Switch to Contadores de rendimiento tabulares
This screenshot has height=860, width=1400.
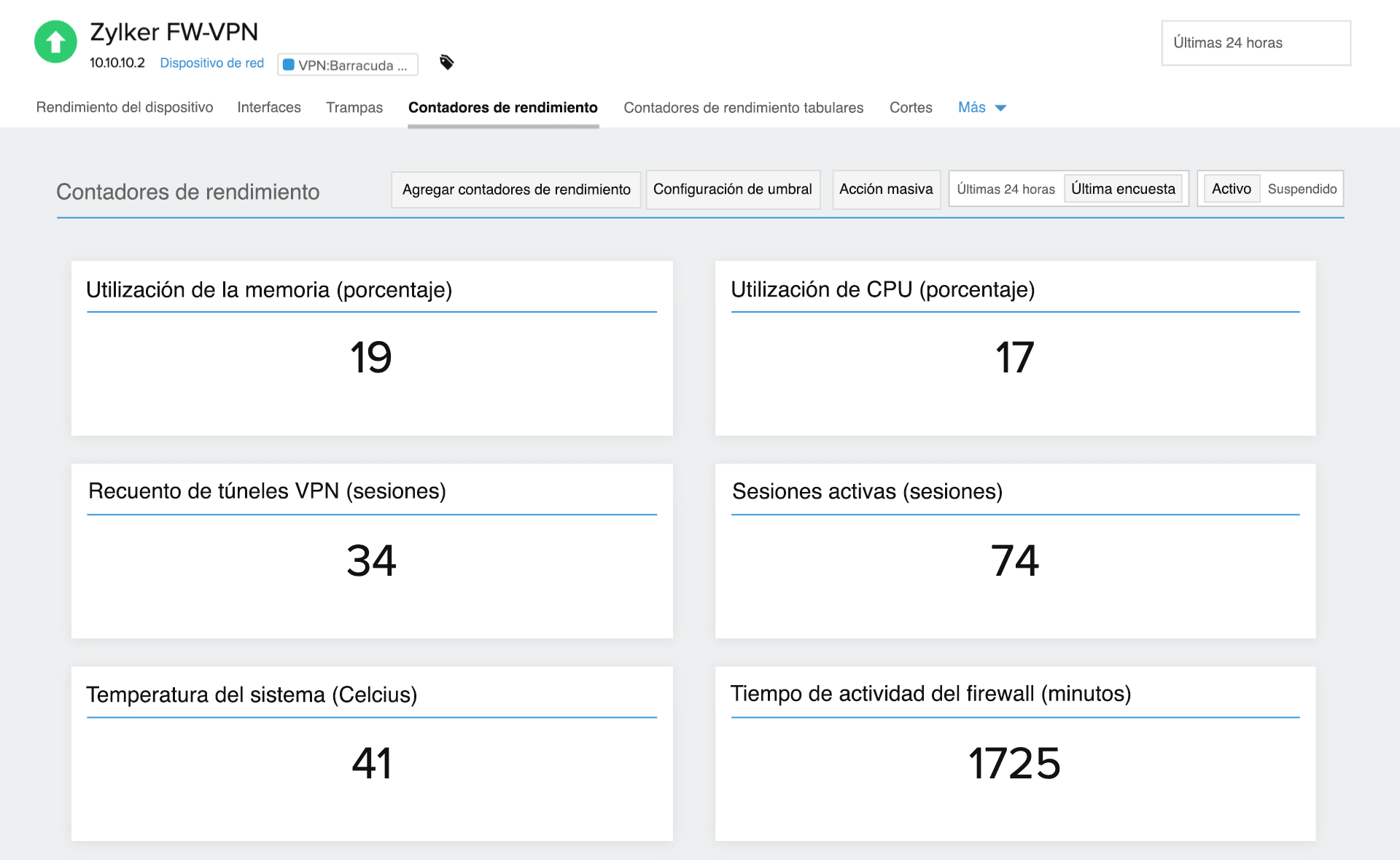click(743, 107)
